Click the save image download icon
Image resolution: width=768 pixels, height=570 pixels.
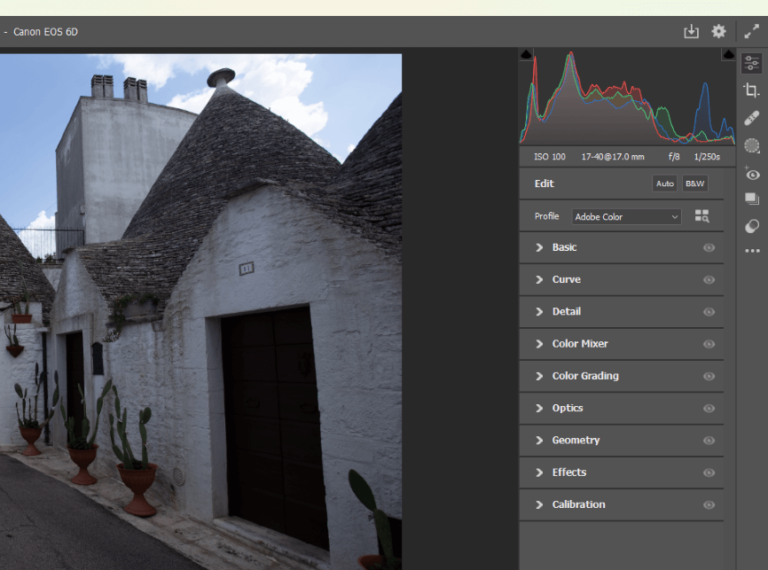(691, 32)
